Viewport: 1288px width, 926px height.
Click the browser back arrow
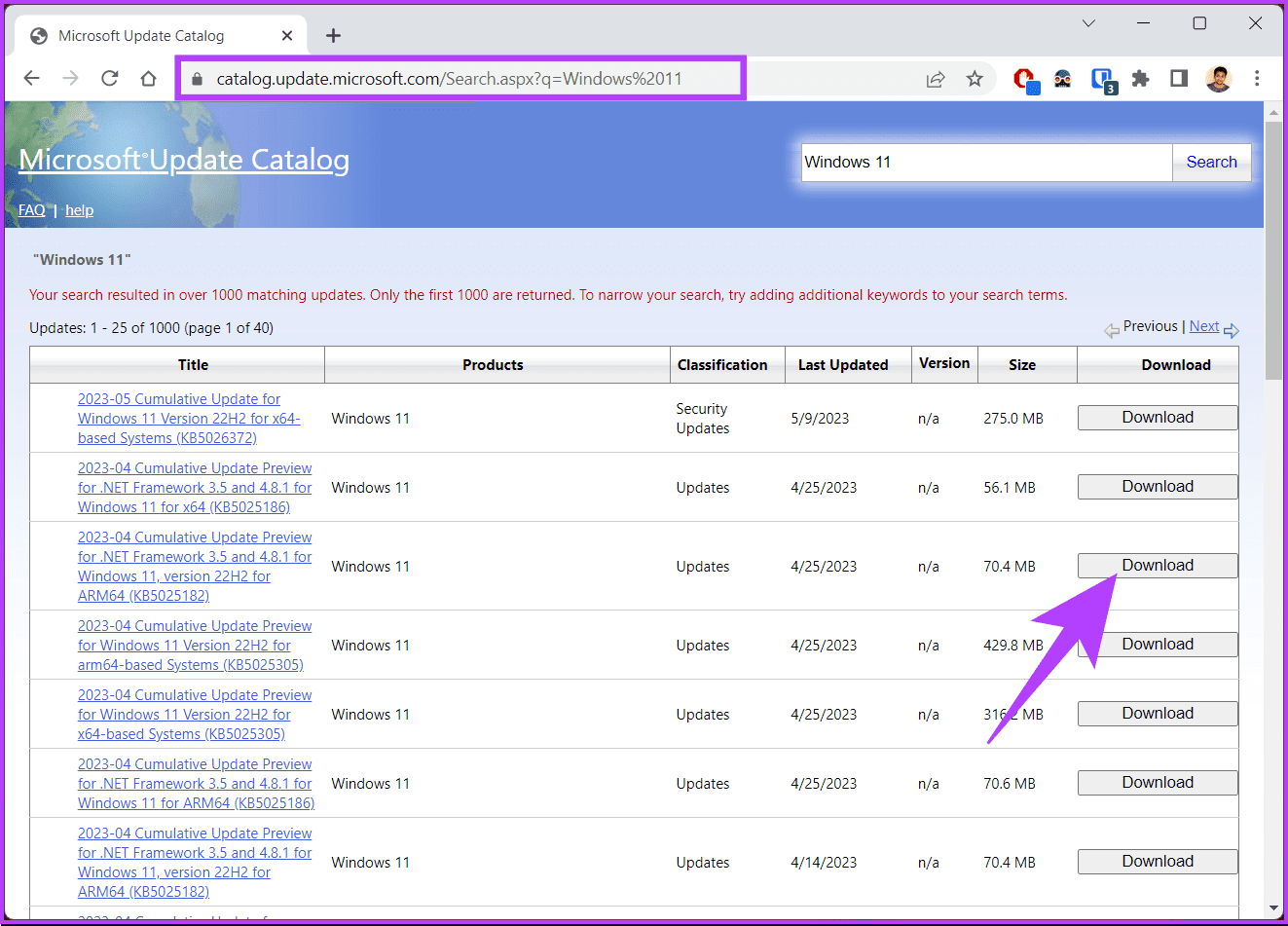[32, 79]
